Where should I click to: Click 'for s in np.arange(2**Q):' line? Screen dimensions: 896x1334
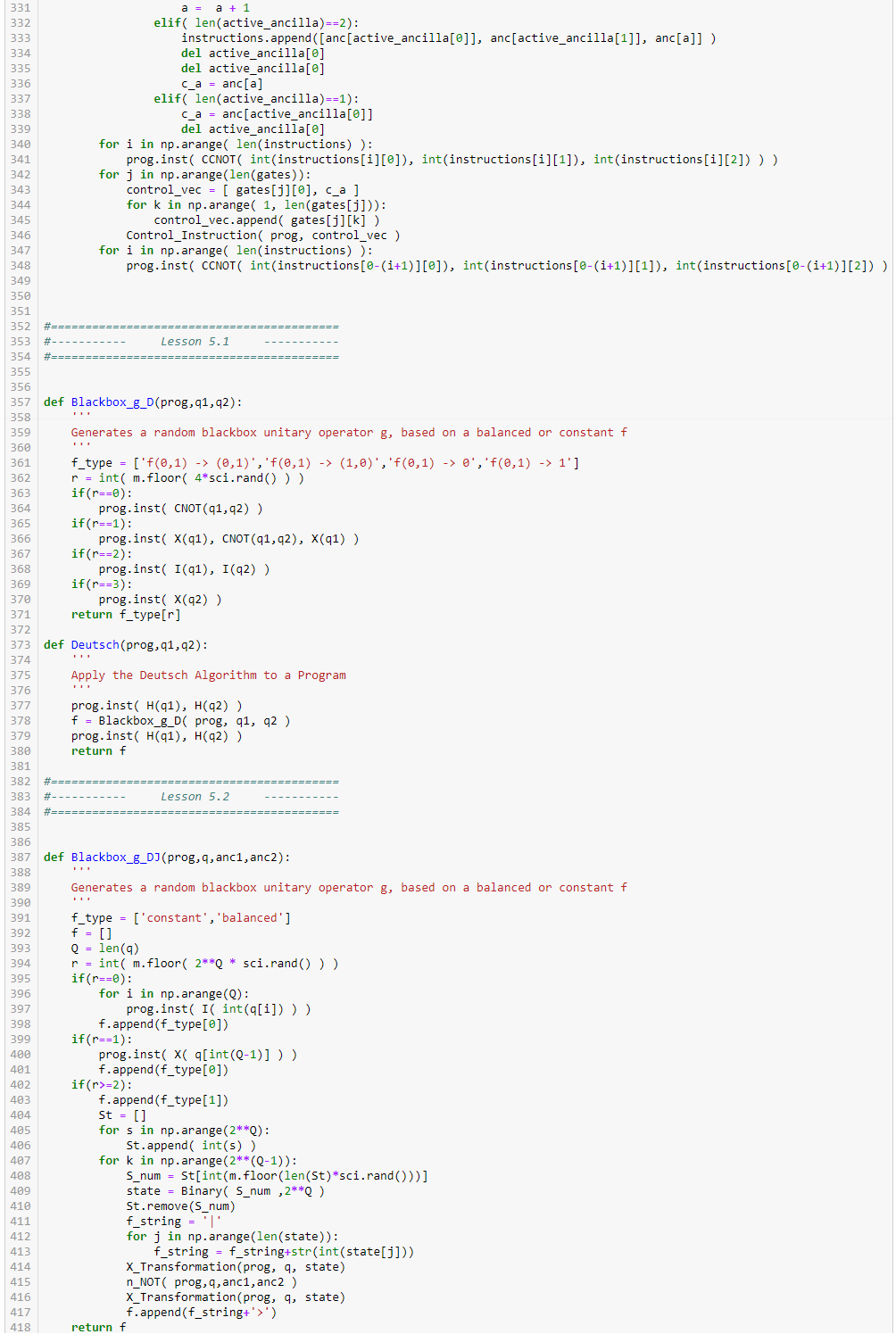pos(185,1131)
